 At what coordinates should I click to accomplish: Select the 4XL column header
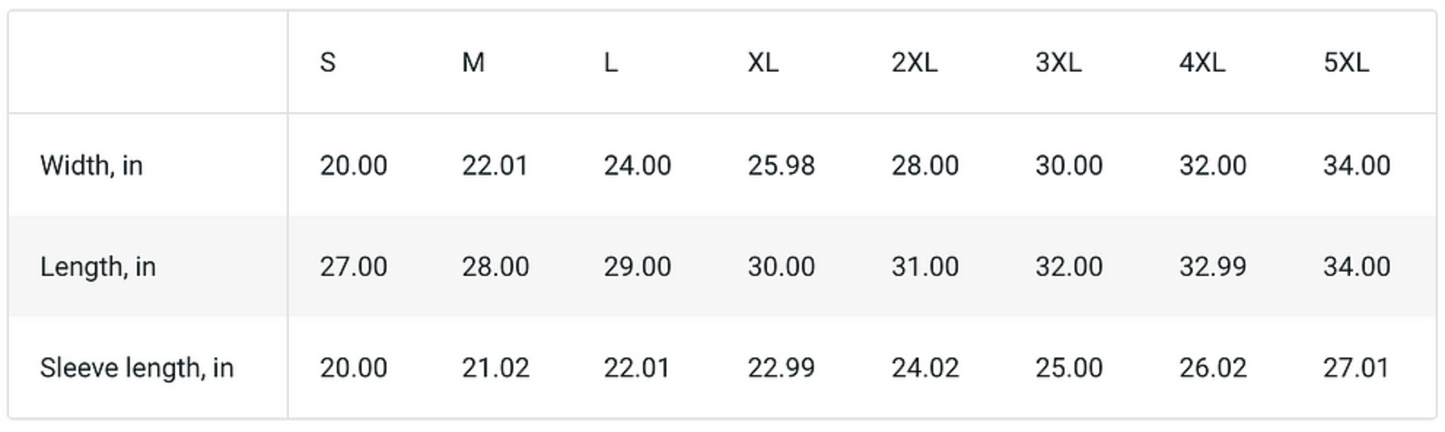click(1202, 63)
